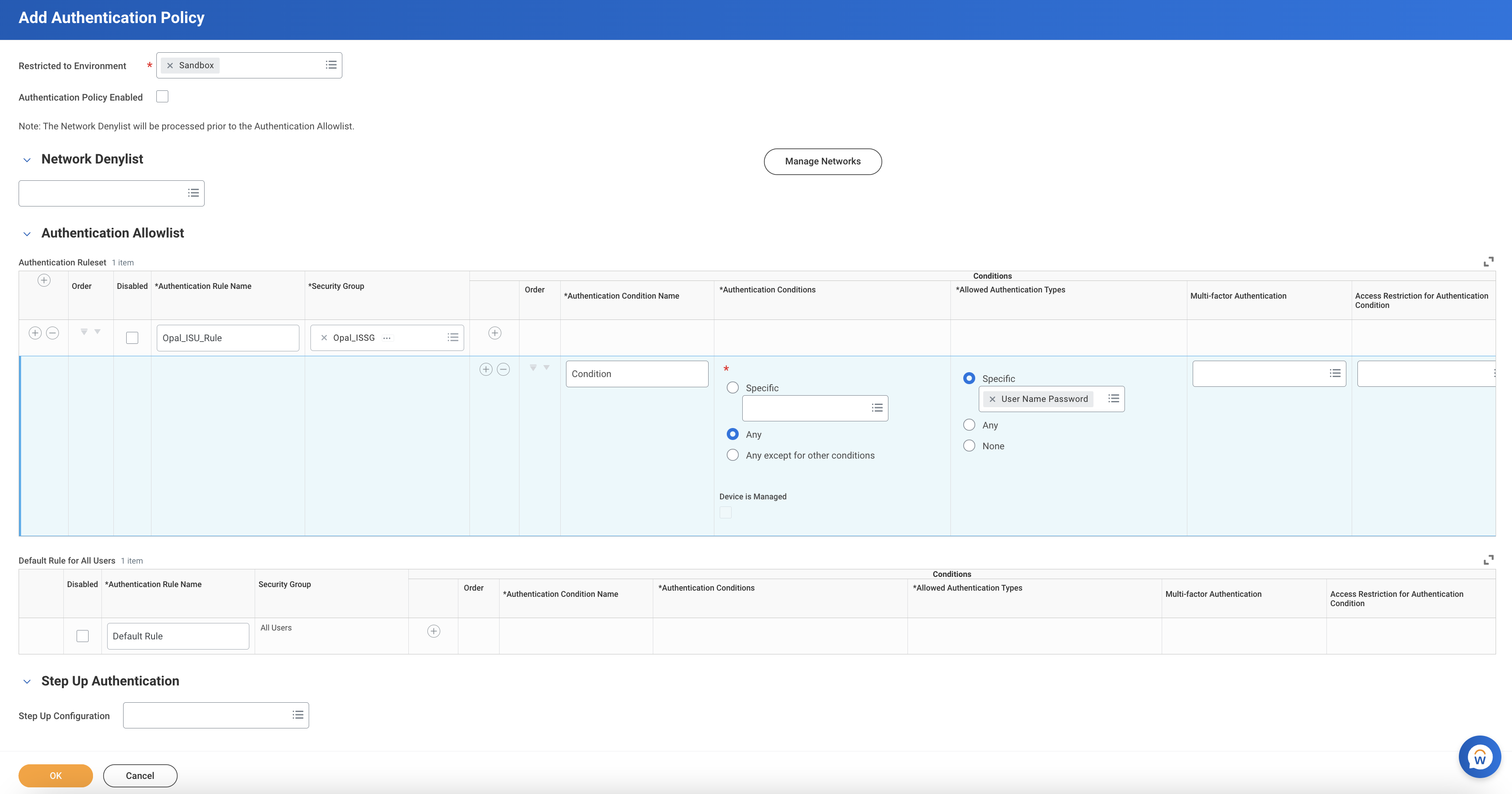The height and width of the screenshot is (794, 1512).
Task: Open the Restricted to Environment prompt list
Action: [x=331, y=65]
